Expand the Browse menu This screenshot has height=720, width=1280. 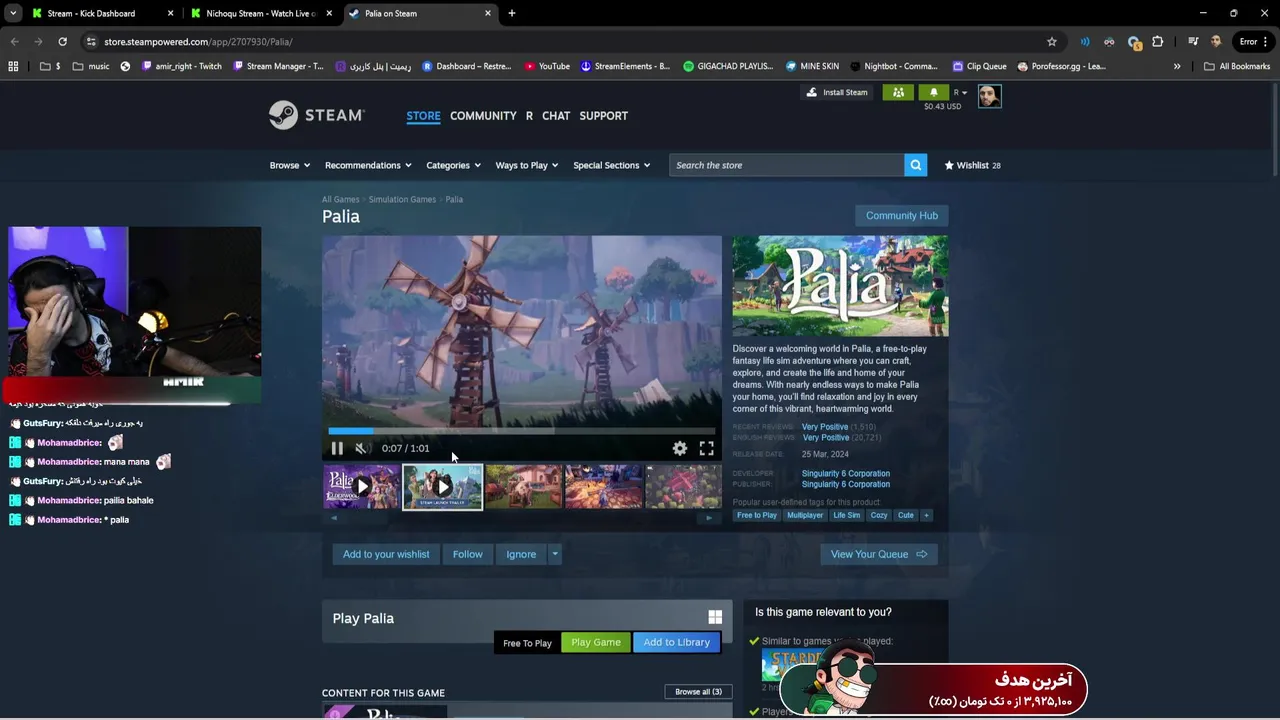289,165
